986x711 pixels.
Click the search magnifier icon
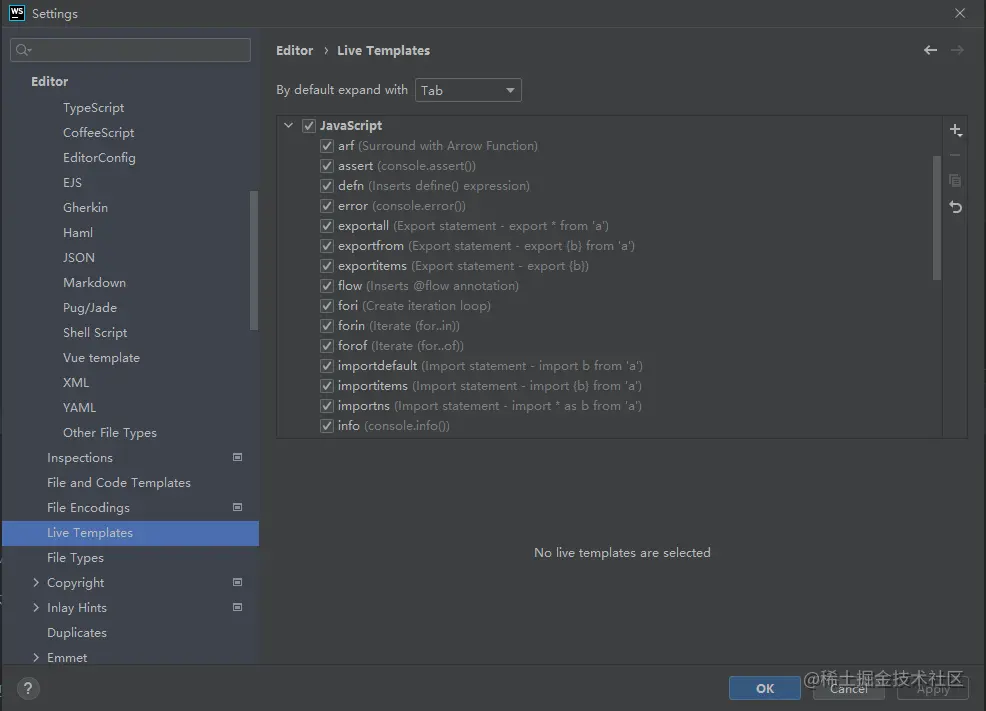pyautogui.click(x=23, y=50)
